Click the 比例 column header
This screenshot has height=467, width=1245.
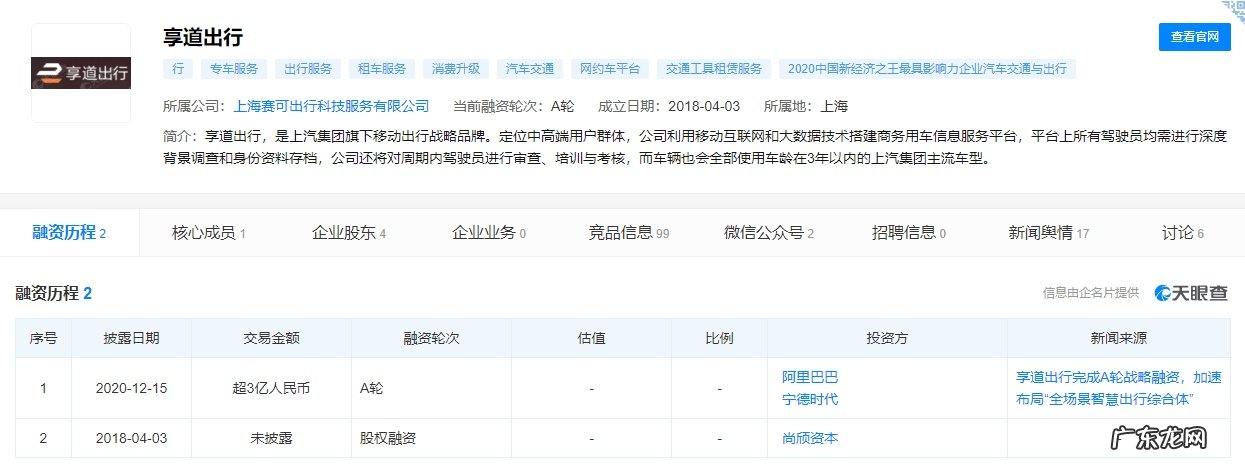(x=719, y=338)
